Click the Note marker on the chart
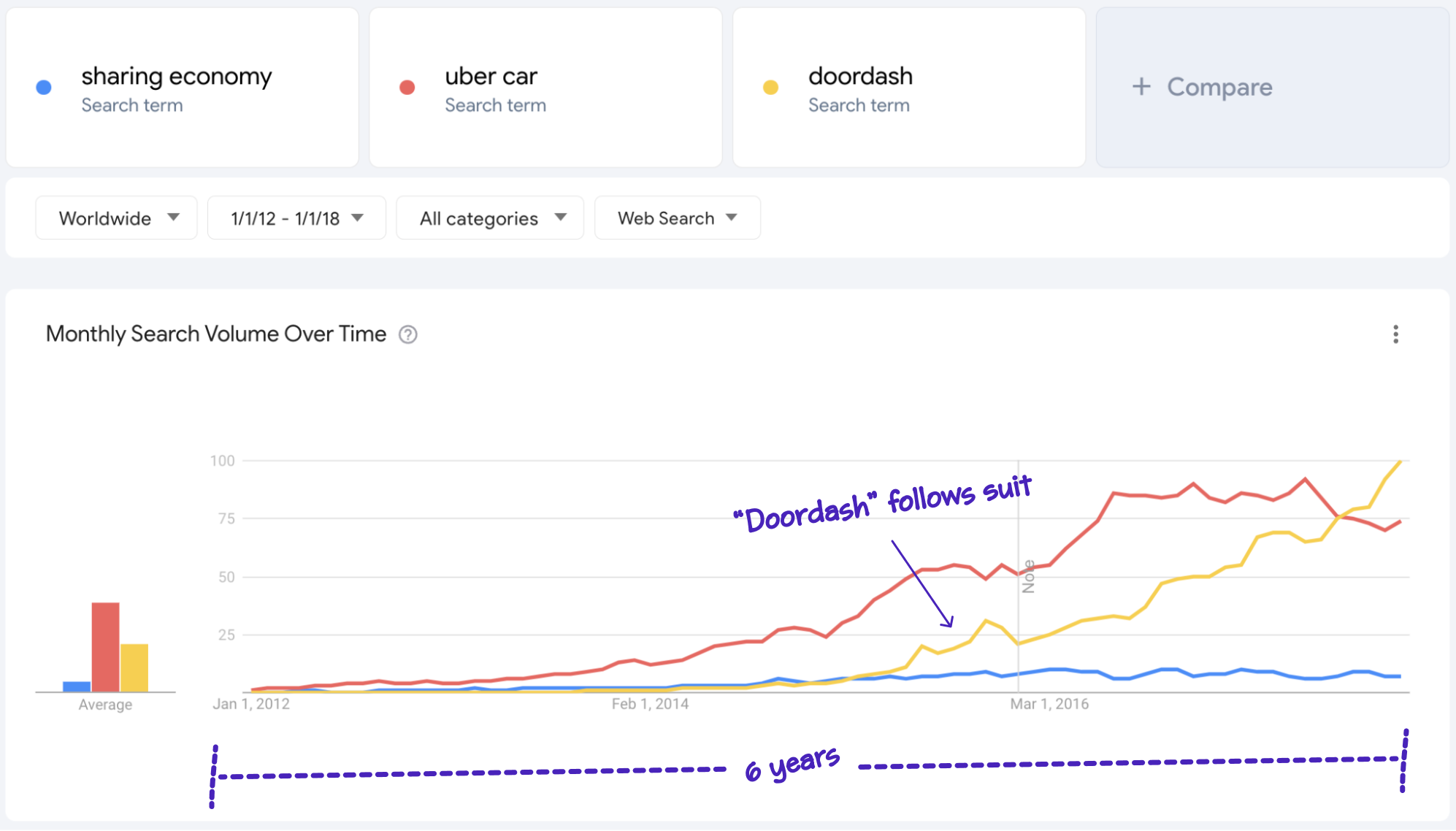 (x=1028, y=576)
